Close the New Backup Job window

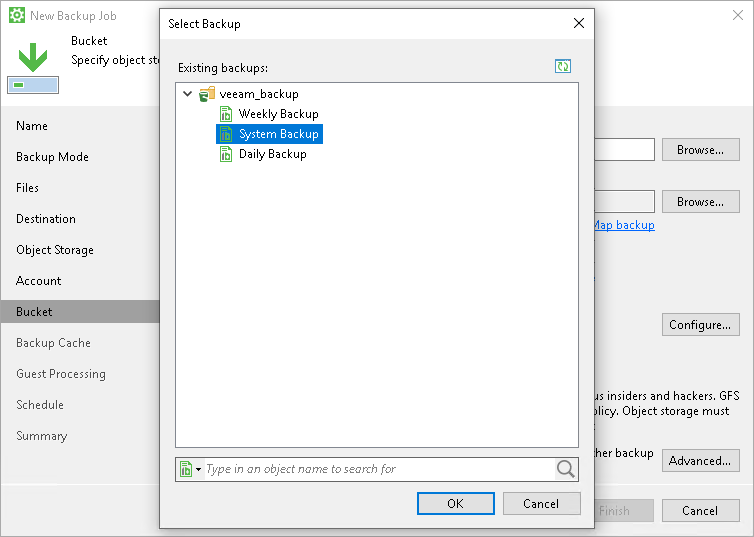coord(738,15)
